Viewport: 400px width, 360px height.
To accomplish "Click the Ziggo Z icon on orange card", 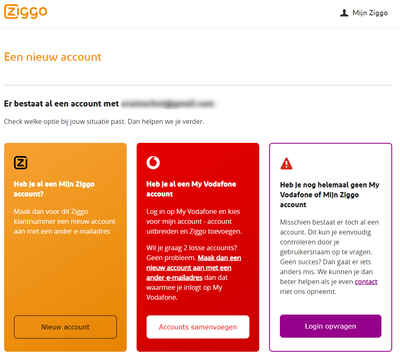I will [21, 163].
